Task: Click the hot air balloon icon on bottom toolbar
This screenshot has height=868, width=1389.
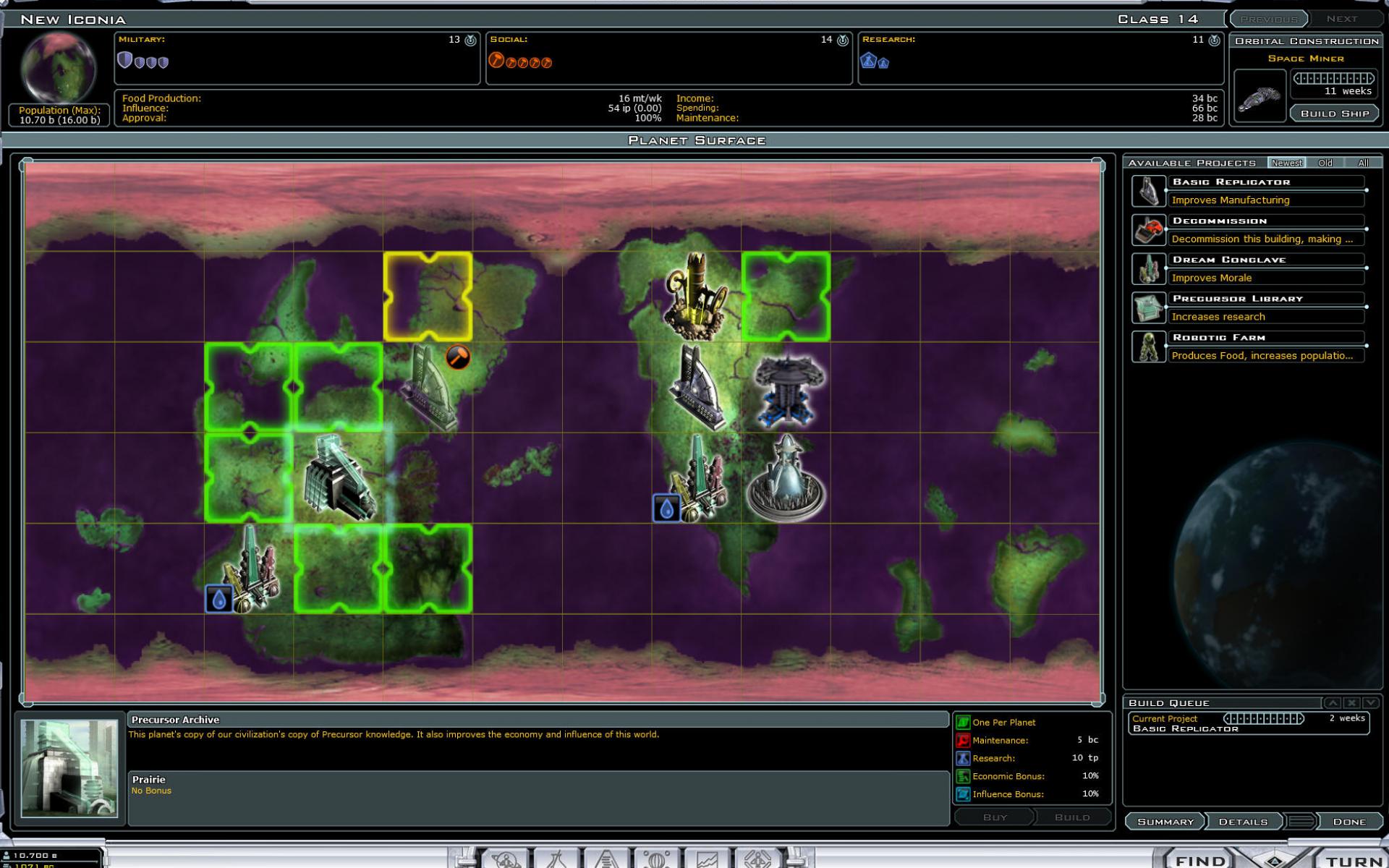Action: (x=657, y=861)
